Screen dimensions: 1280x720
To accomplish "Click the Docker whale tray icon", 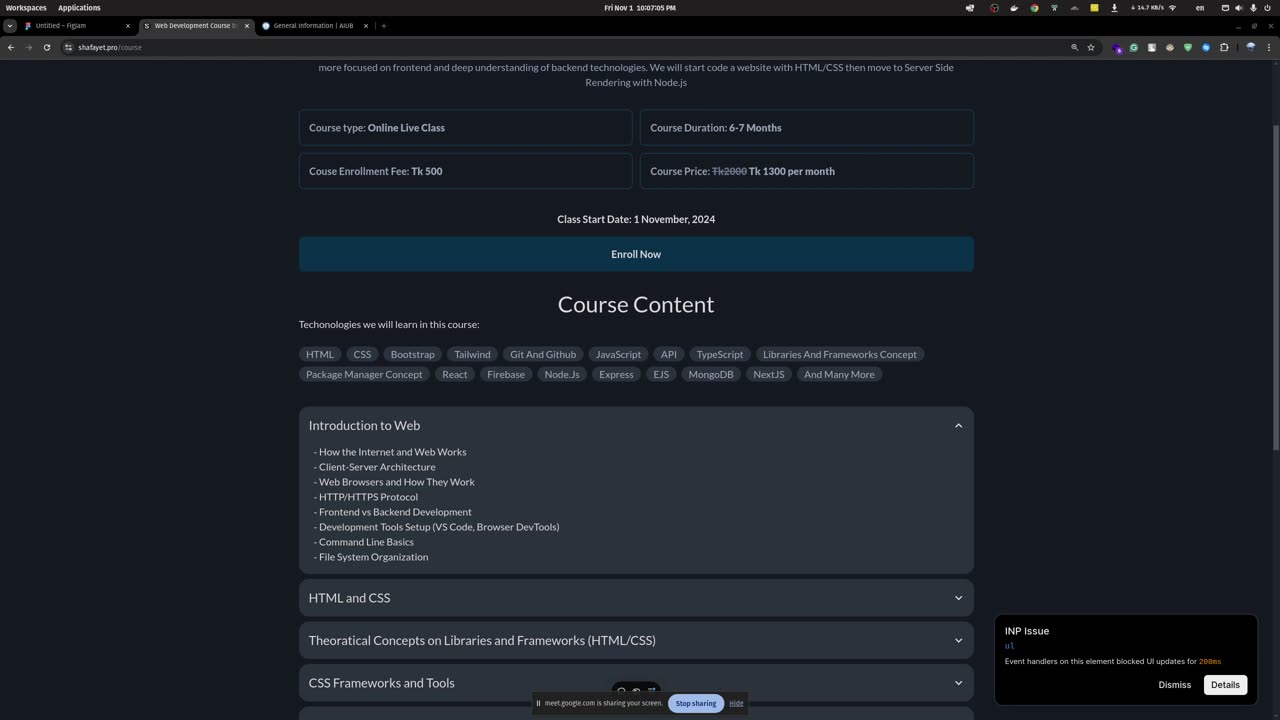I will point(1014,8).
